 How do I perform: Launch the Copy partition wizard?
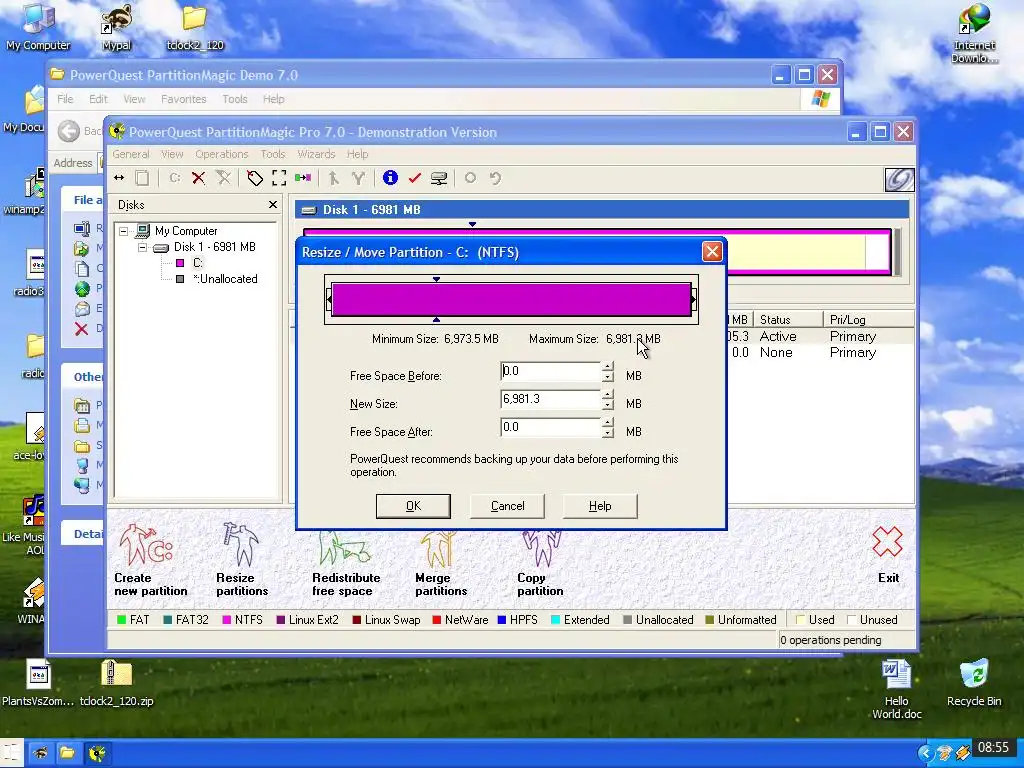coord(540,563)
